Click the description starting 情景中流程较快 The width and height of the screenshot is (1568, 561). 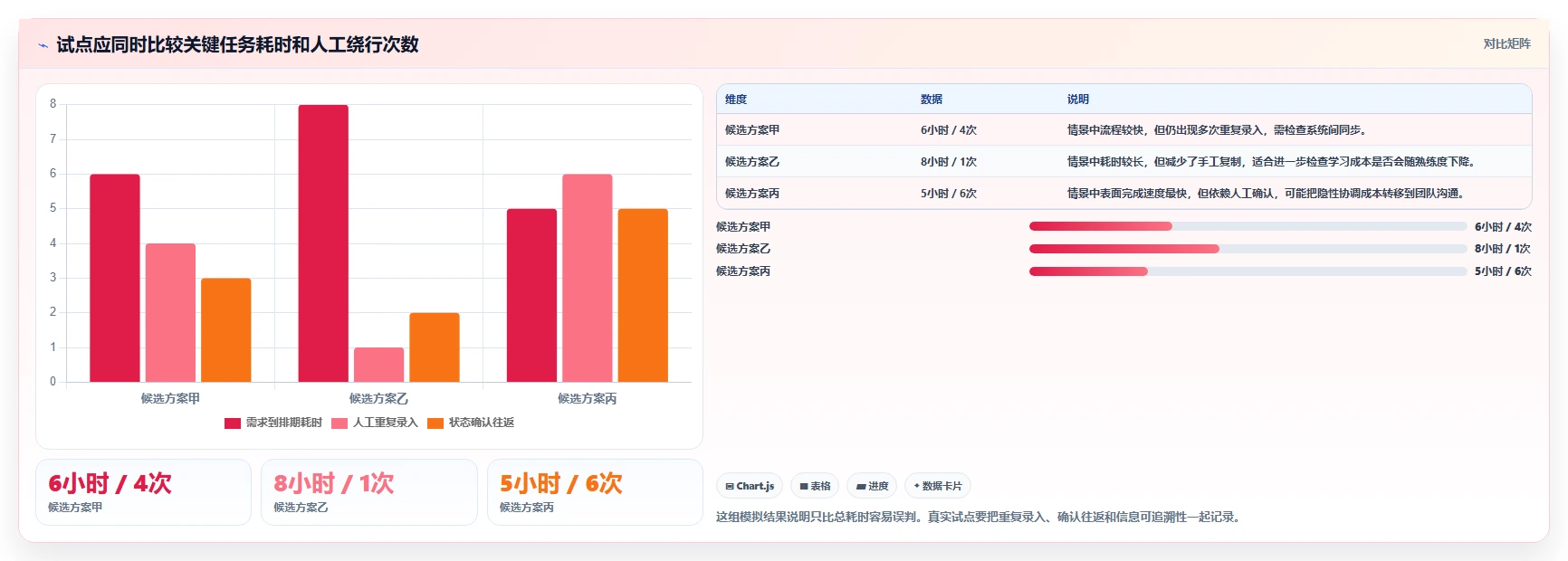(x=1219, y=130)
